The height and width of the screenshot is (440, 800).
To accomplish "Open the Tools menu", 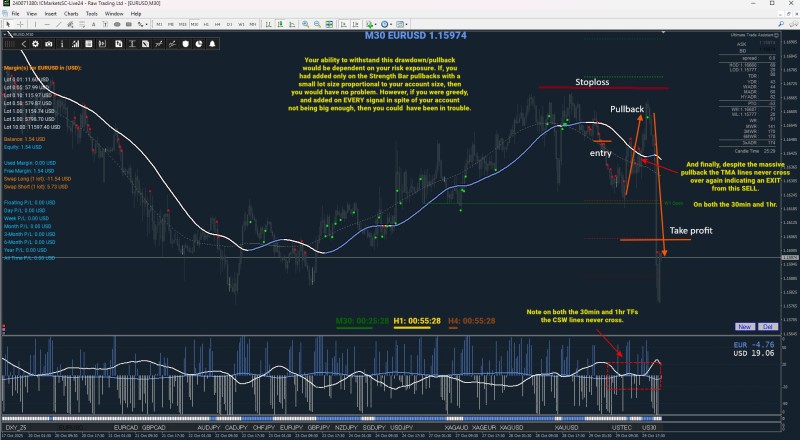I will [x=92, y=14].
